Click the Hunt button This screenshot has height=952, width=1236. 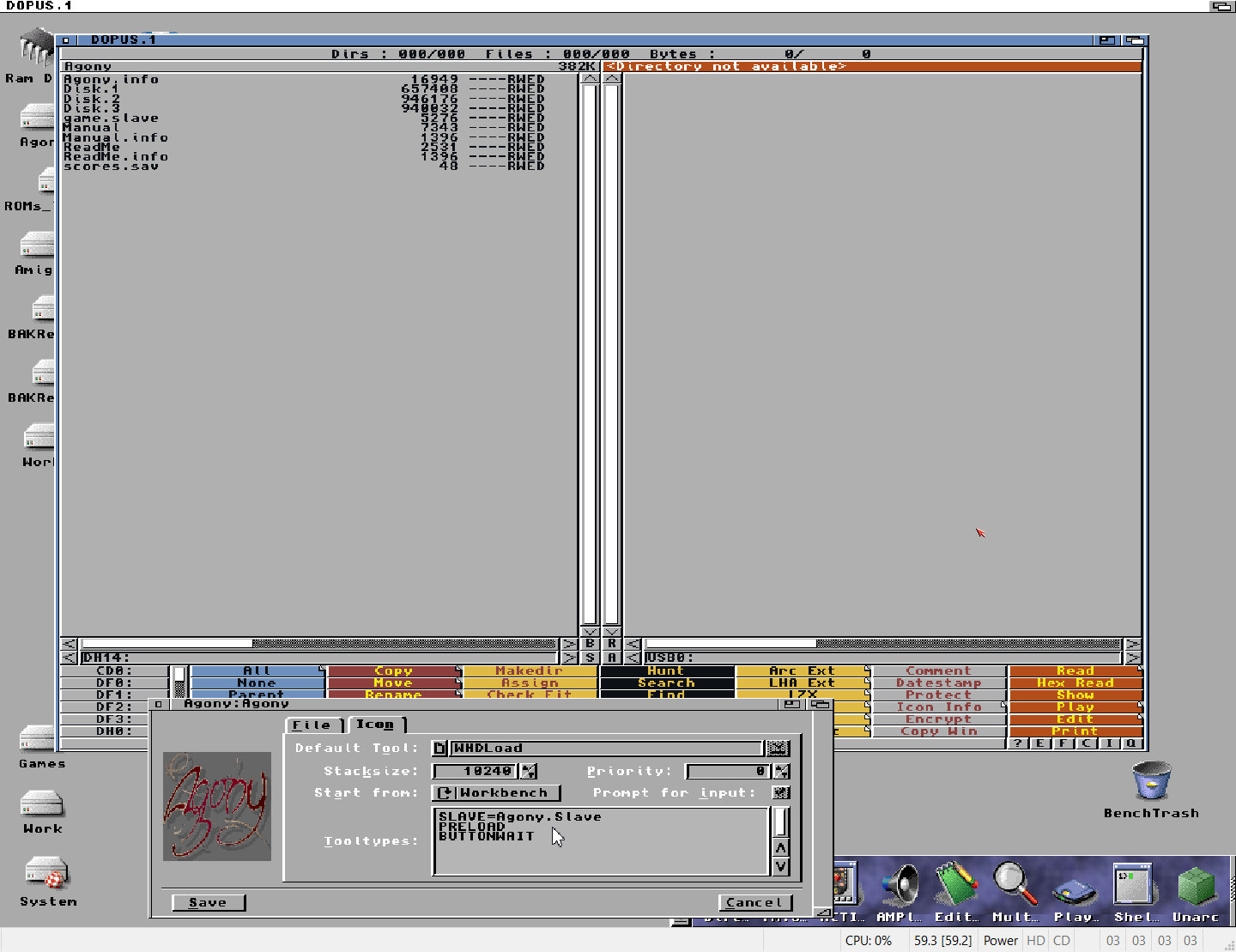click(x=666, y=670)
